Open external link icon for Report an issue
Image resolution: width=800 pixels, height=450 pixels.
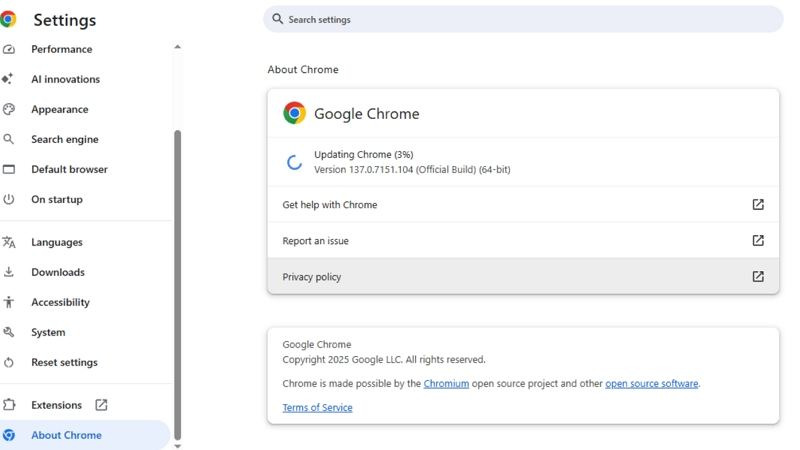pos(758,240)
